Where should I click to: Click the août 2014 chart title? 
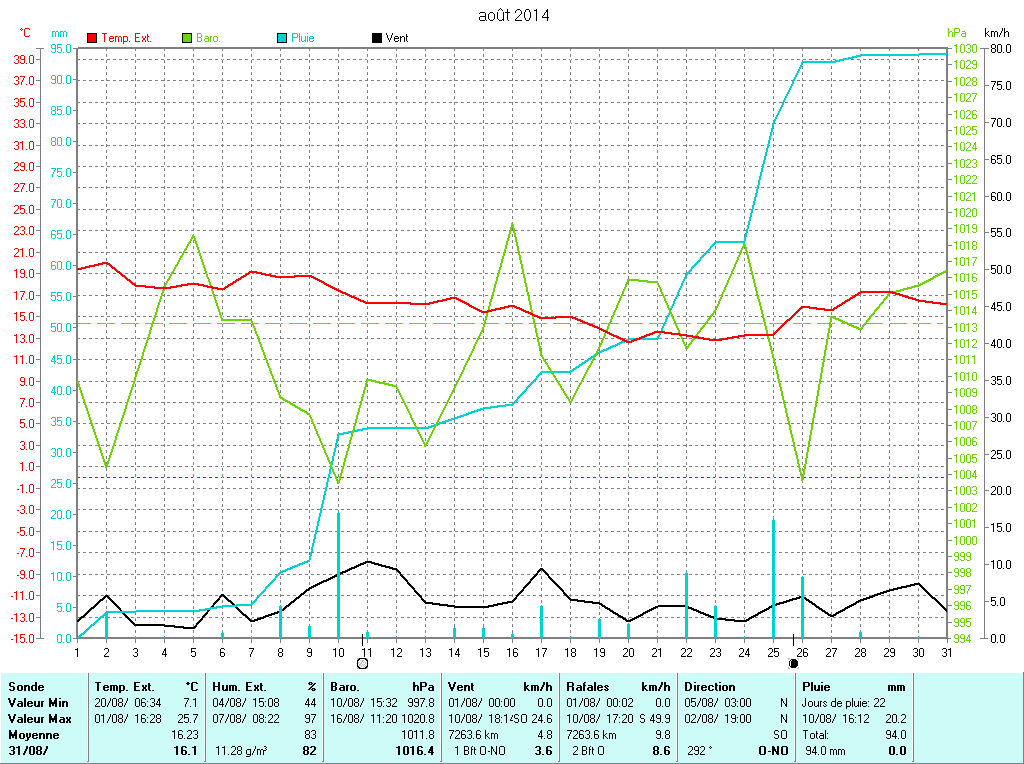click(x=513, y=15)
